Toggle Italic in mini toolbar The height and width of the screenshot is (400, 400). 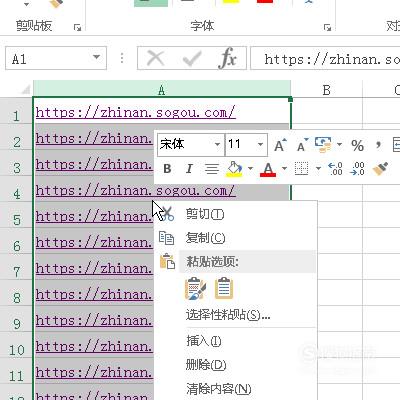click(x=189, y=169)
